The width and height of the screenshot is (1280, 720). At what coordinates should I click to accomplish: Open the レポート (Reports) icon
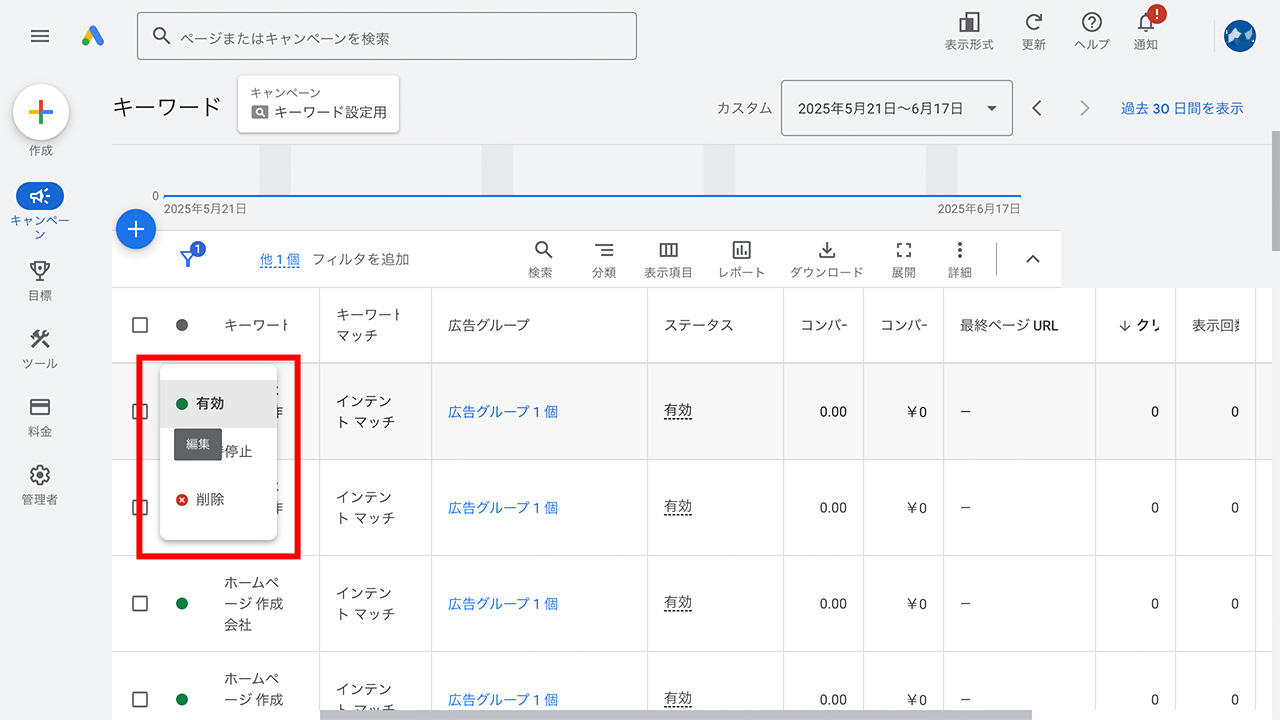pos(741,258)
